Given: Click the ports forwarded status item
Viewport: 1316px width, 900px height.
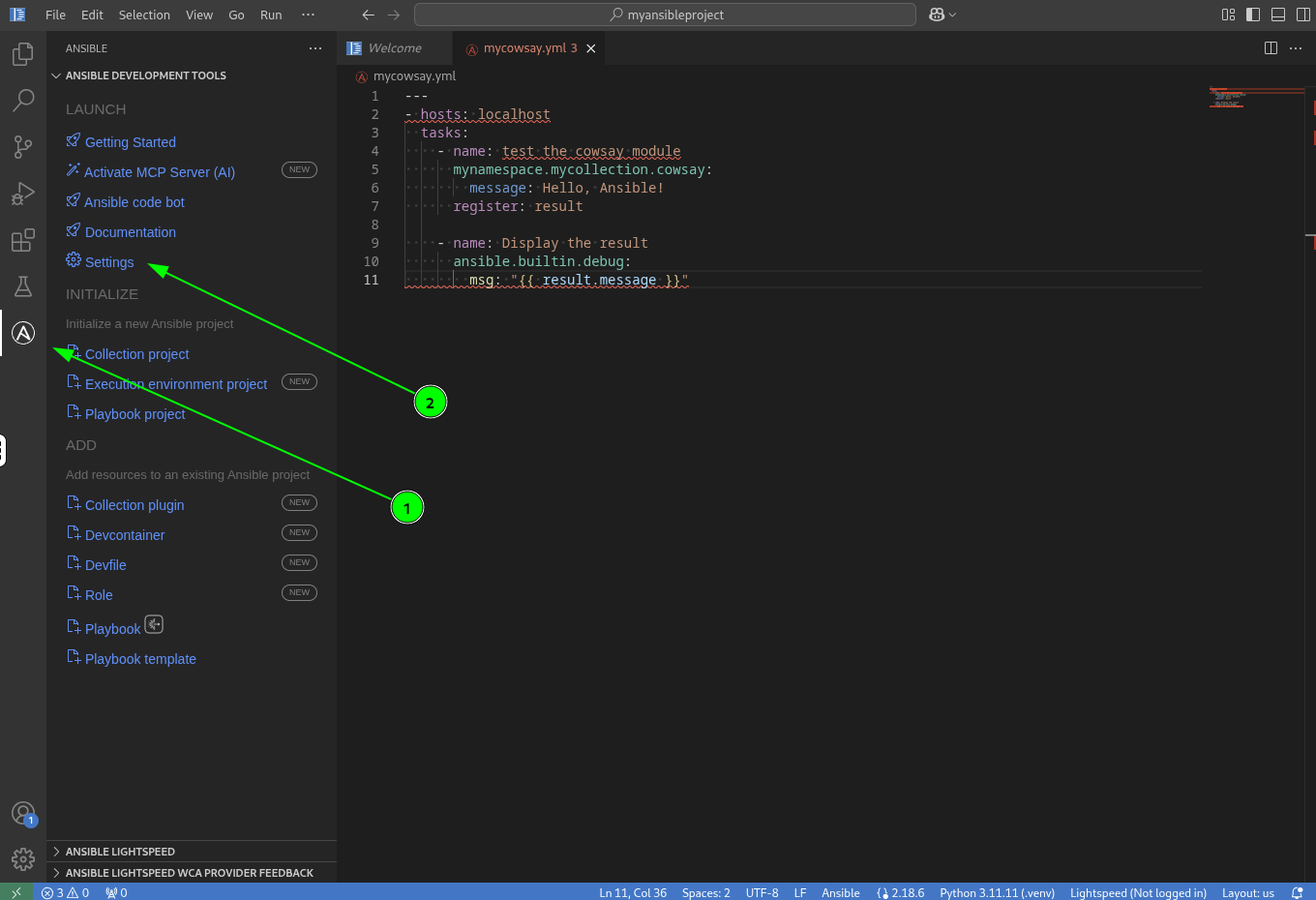Looking at the screenshot, I should tap(116, 892).
